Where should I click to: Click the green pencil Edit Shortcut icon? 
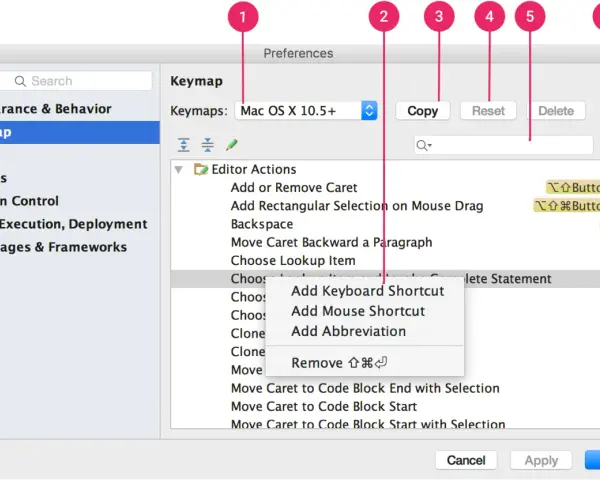pyautogui.click(x=232, y=145)
